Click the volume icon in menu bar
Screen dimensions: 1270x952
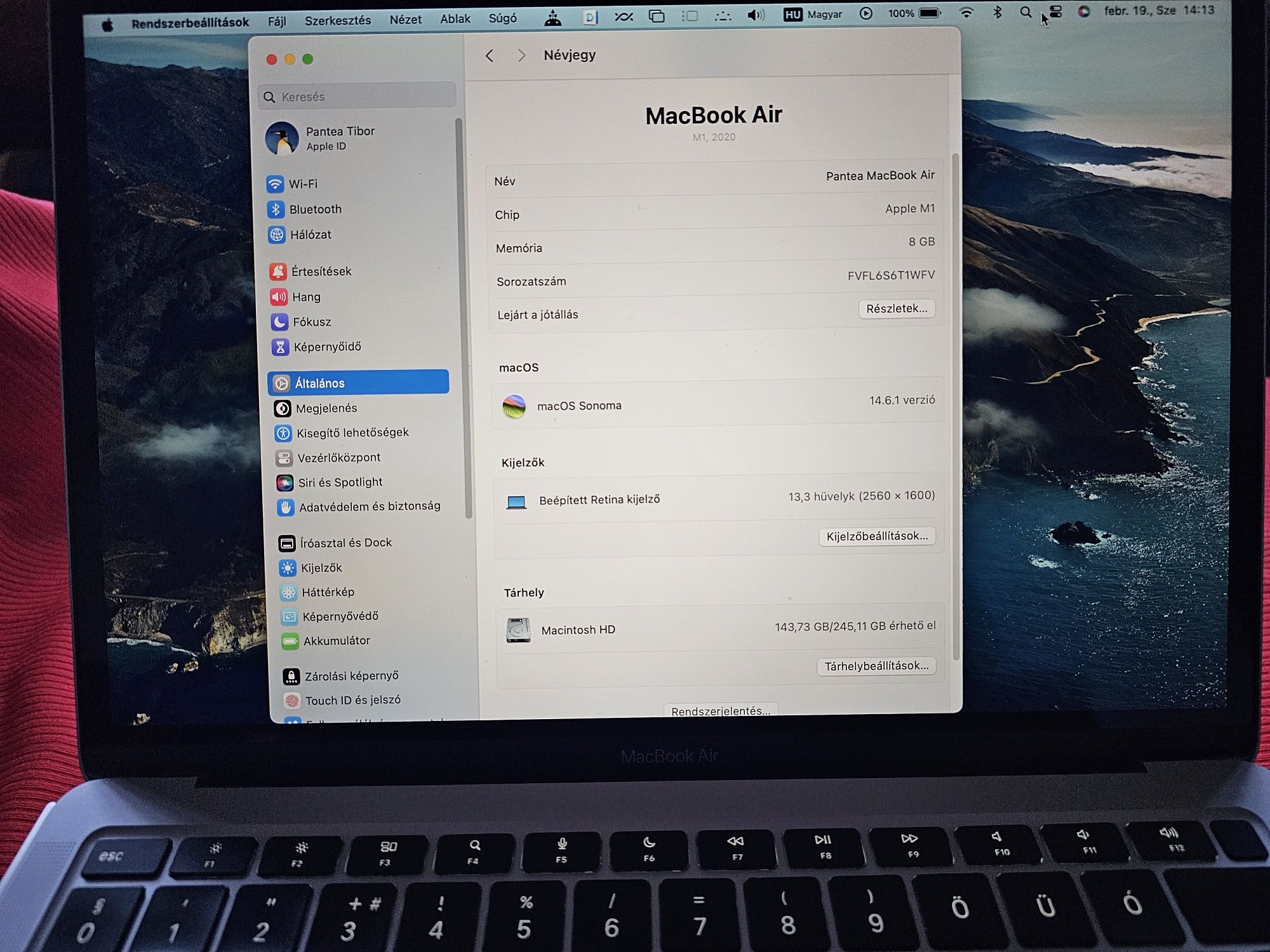click(x=756, y=15)
